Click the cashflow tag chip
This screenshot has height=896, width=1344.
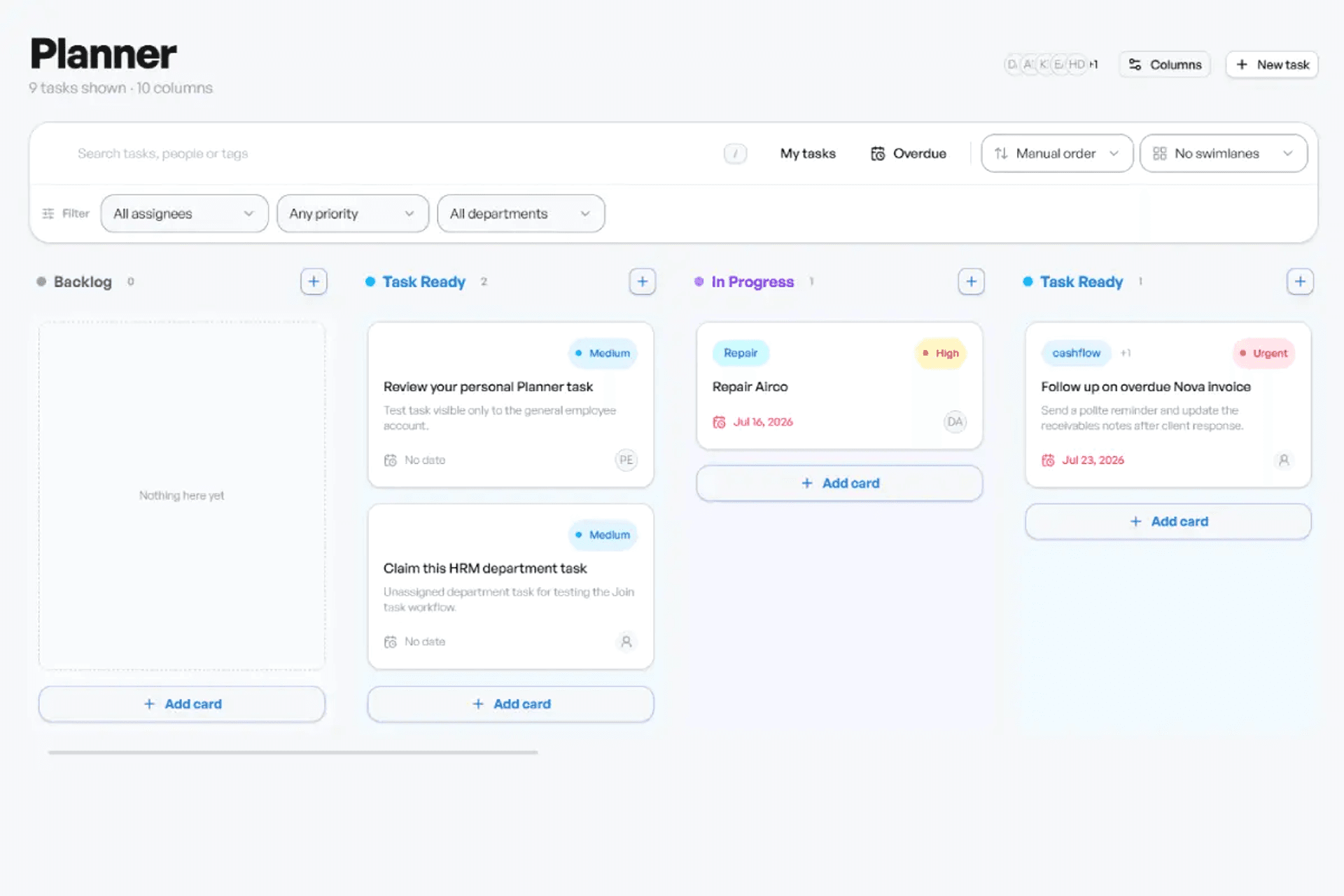1076,353
